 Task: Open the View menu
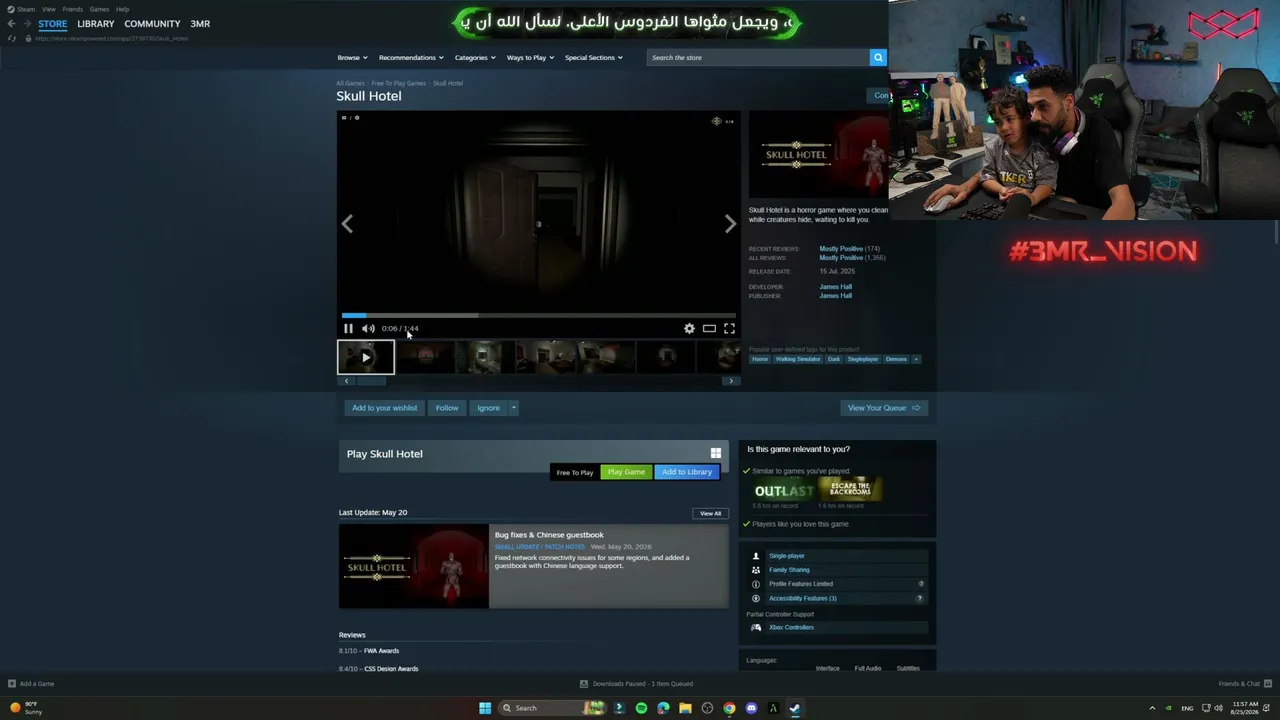tap(49, 9)
